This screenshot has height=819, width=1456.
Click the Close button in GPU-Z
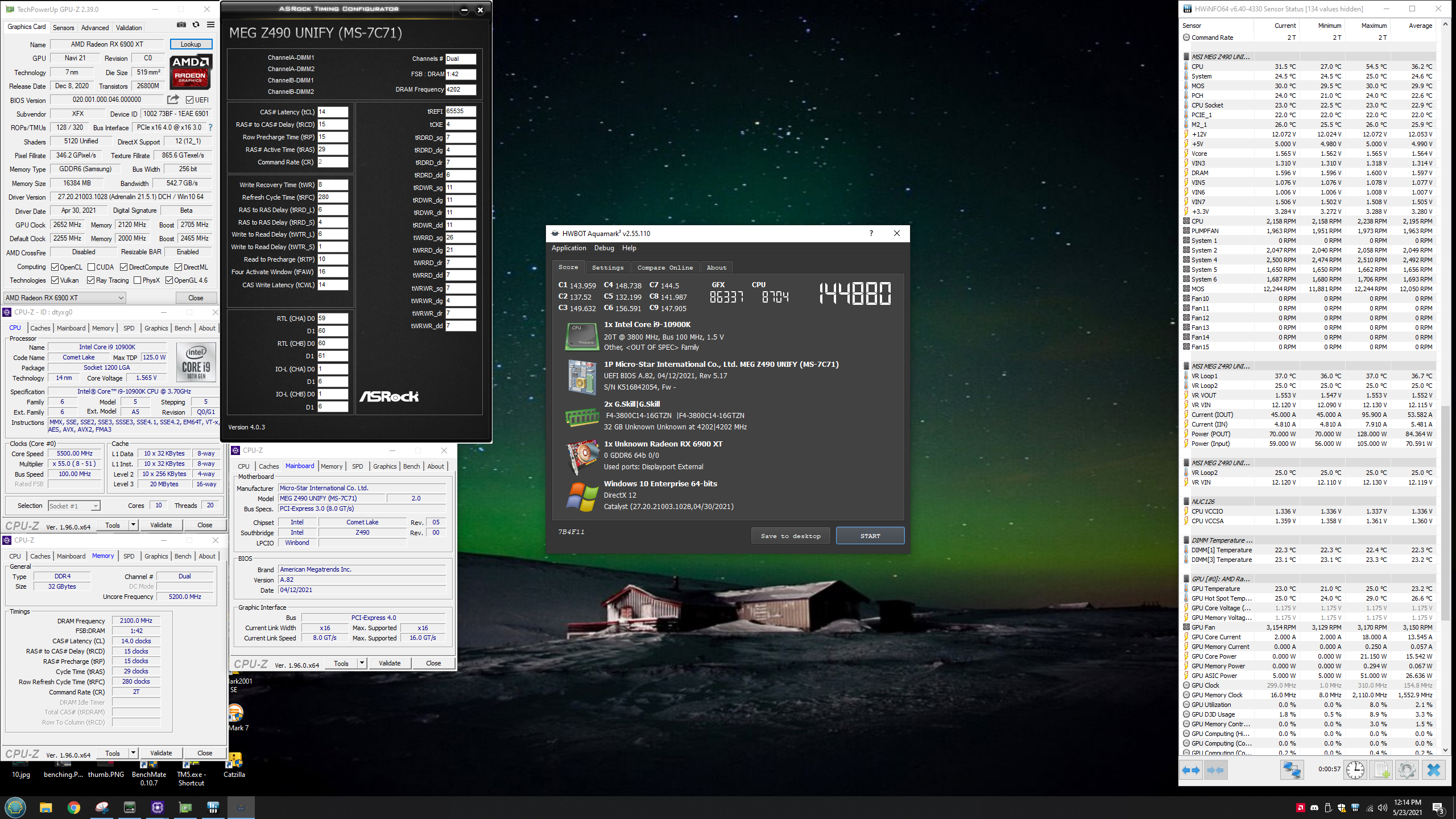point(196,297)
